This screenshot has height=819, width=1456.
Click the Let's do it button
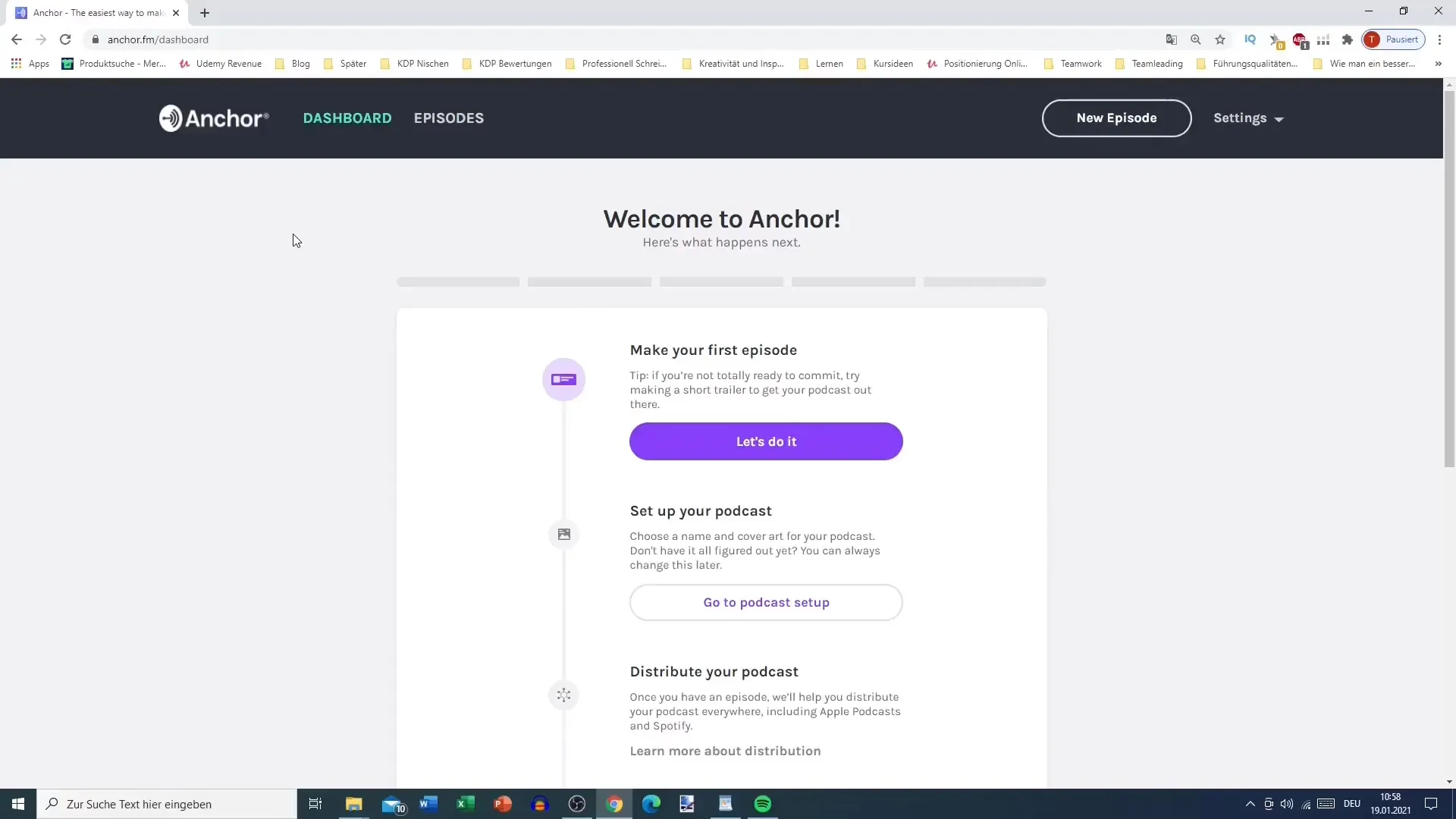pos(766,441)
